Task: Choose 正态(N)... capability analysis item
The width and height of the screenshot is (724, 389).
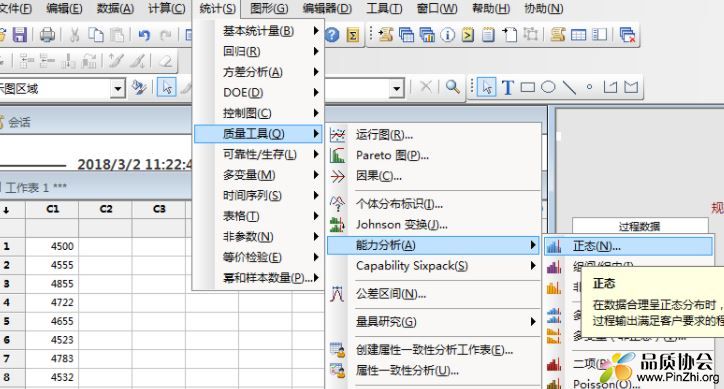Action: [628, 247]
